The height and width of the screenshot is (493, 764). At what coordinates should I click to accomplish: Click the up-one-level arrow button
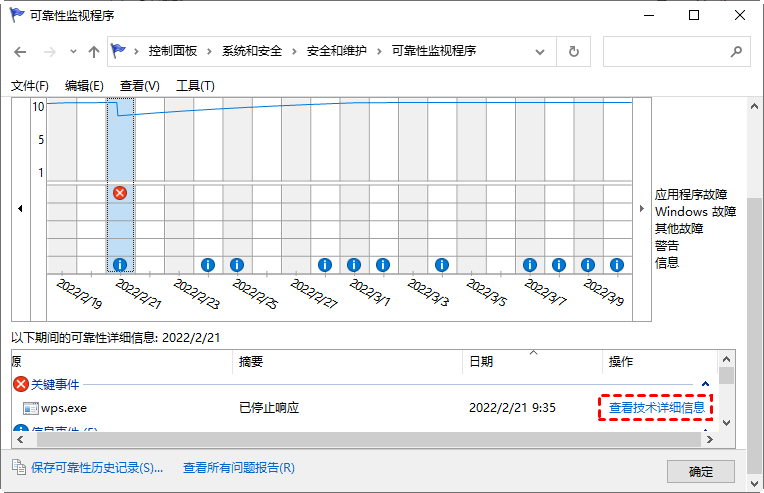94,51
